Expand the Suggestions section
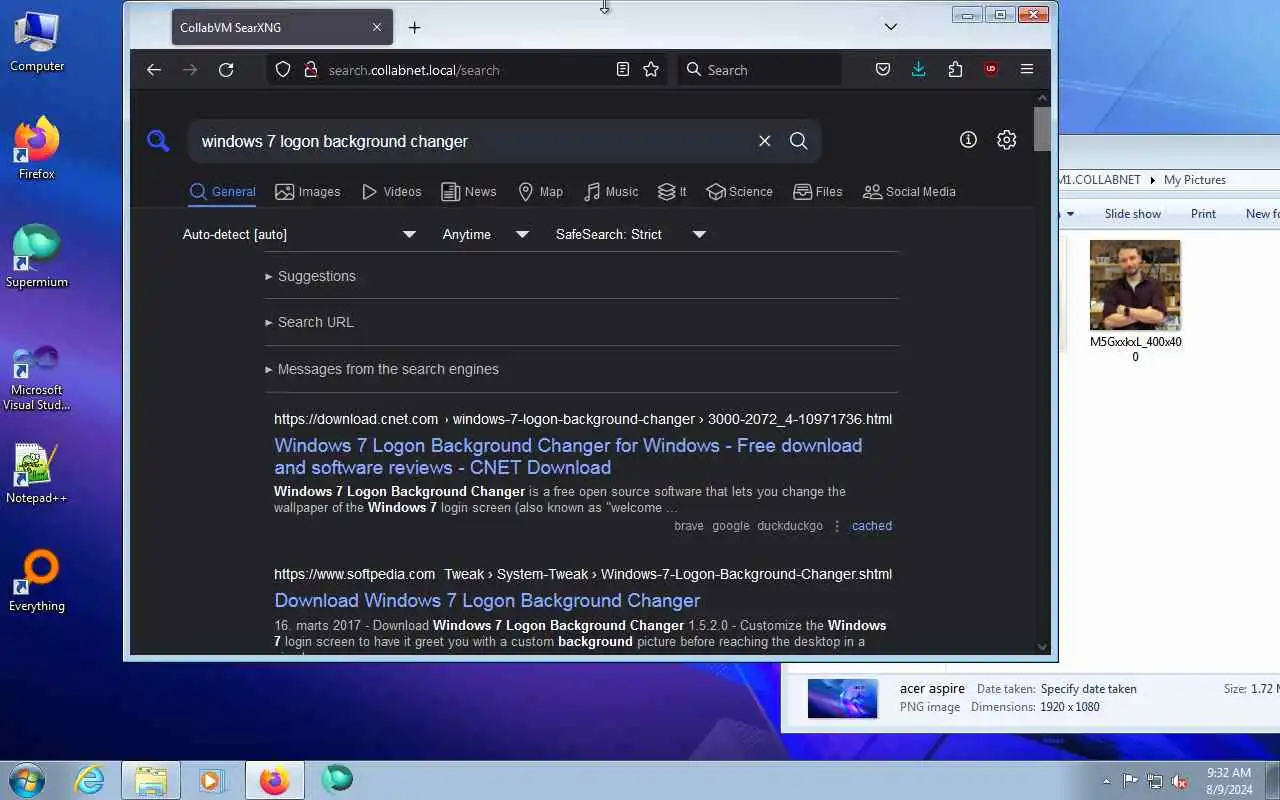The image size is (1280, 800). click(311, 276)
